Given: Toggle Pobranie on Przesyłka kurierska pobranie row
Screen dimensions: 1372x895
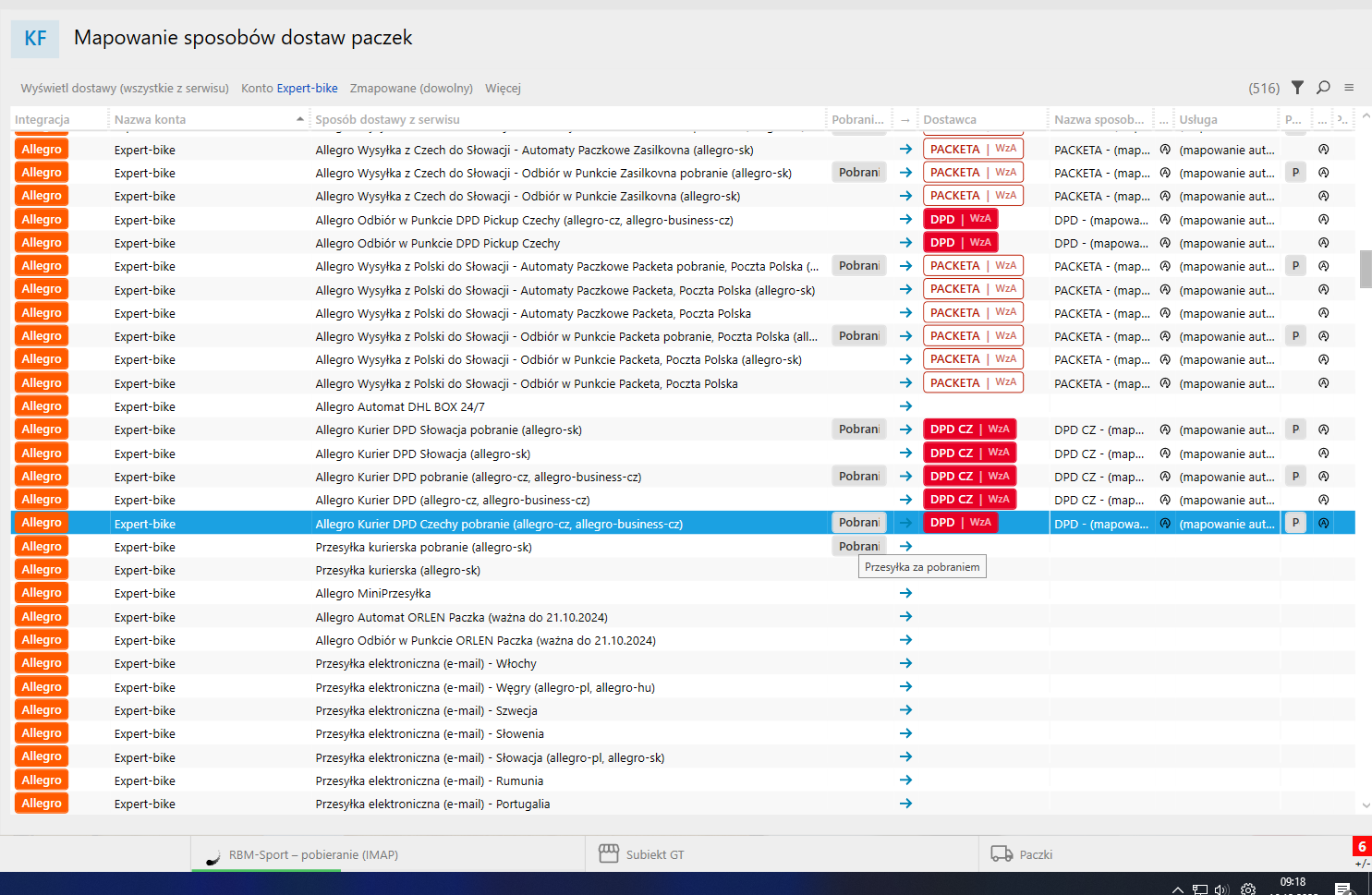Looking at the screenshot, I should (858, 547).
